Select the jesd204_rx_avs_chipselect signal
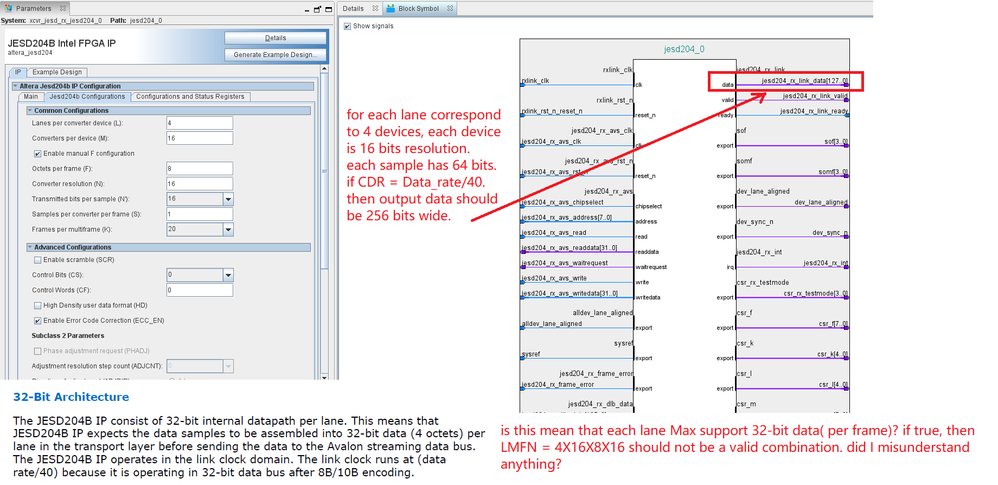Image resolution: width=998 pixels, height=485 pixels. coord(561,202)
